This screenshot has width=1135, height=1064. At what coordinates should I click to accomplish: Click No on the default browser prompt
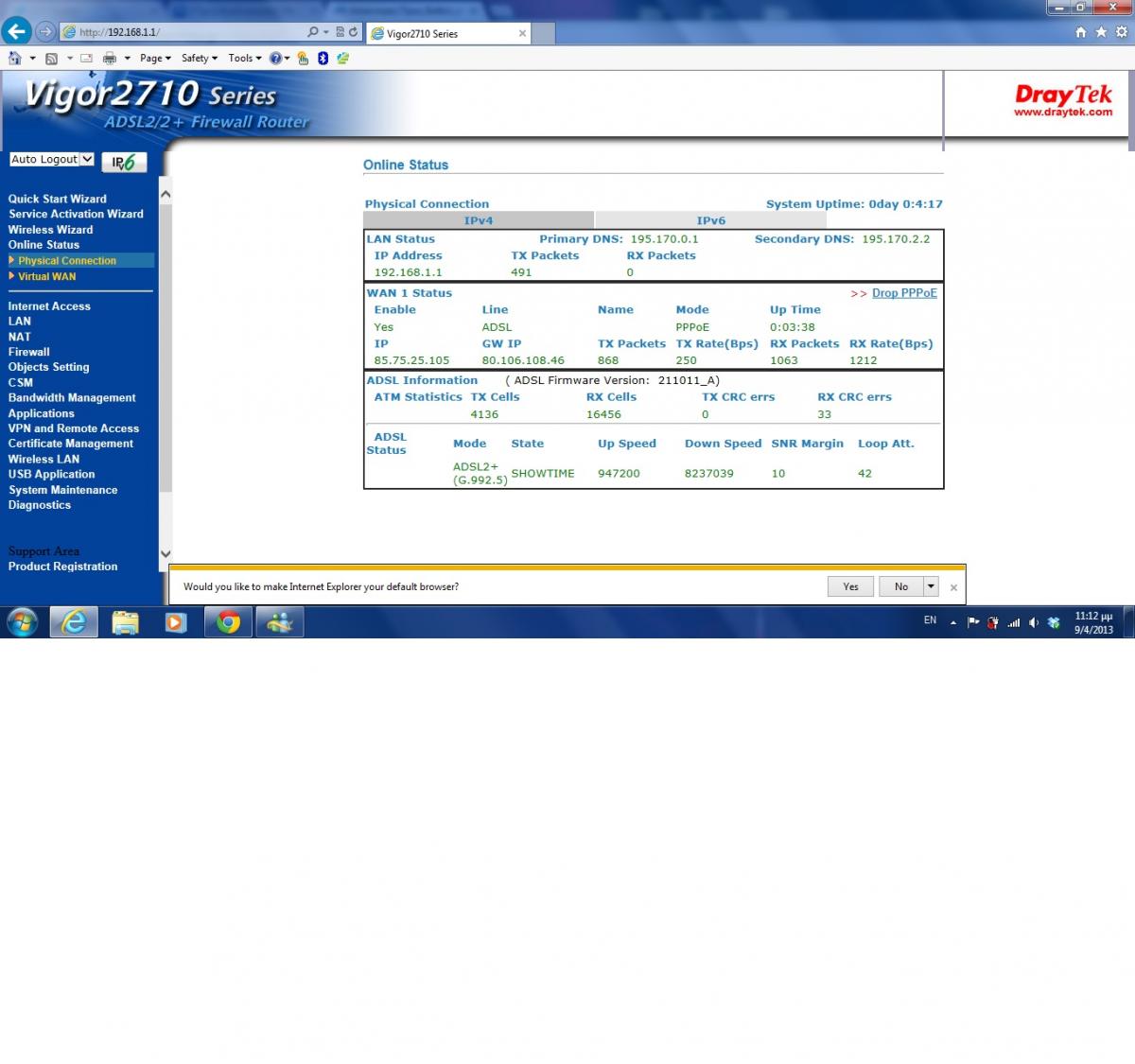click(x=901, y=586)
